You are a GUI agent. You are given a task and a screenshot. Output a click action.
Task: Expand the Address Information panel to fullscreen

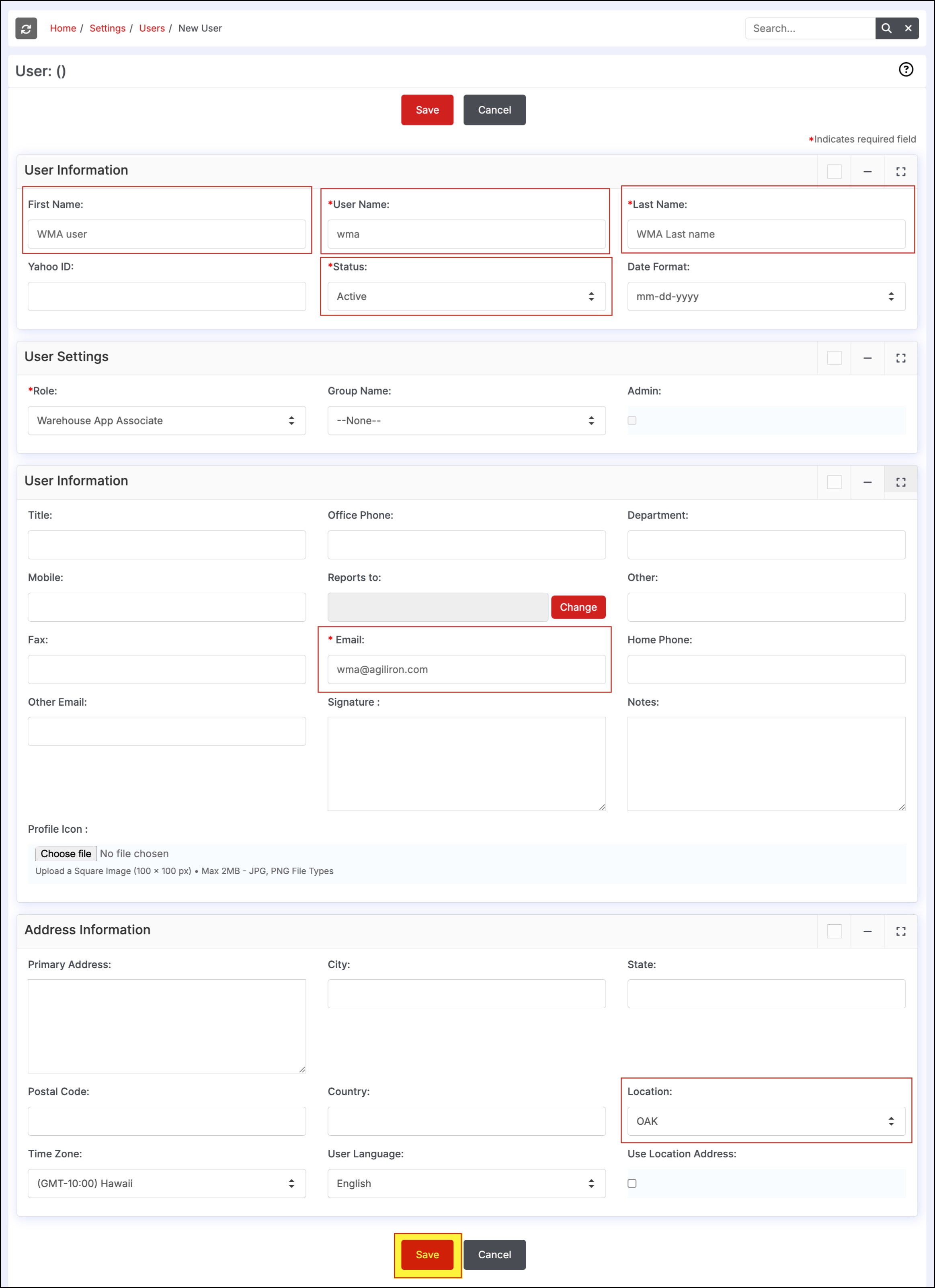point(900,932)
